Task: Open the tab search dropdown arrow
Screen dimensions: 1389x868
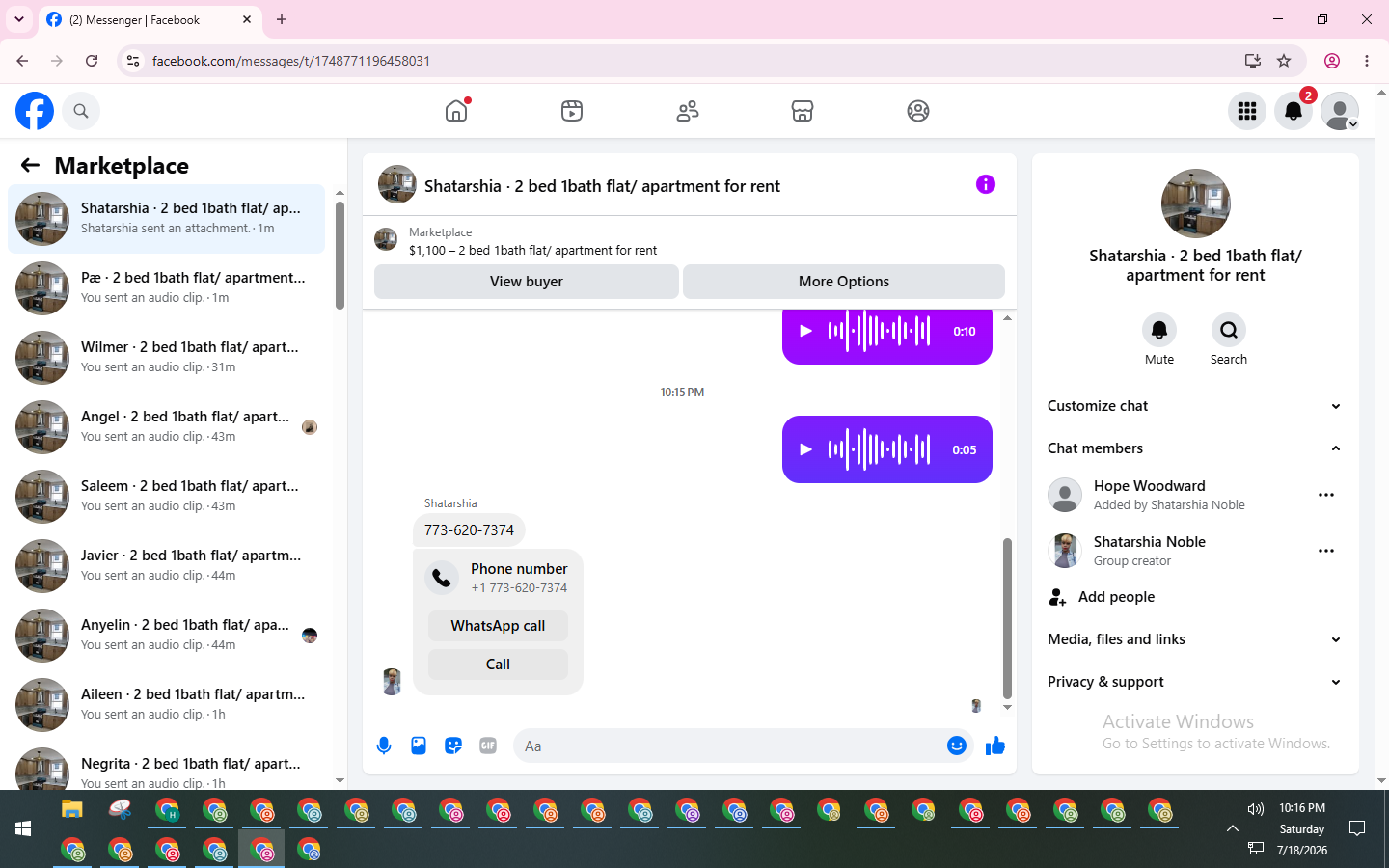Action: click(19, 19)
